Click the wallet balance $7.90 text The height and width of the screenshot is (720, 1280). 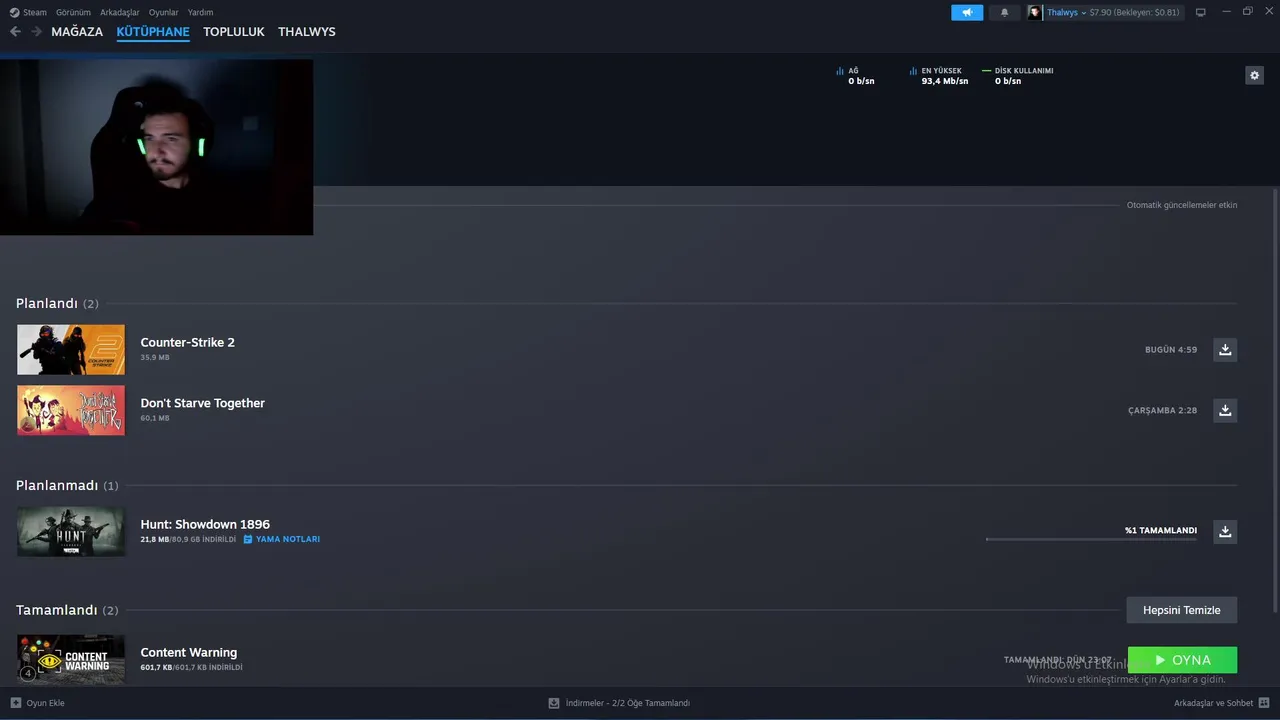1135,12
